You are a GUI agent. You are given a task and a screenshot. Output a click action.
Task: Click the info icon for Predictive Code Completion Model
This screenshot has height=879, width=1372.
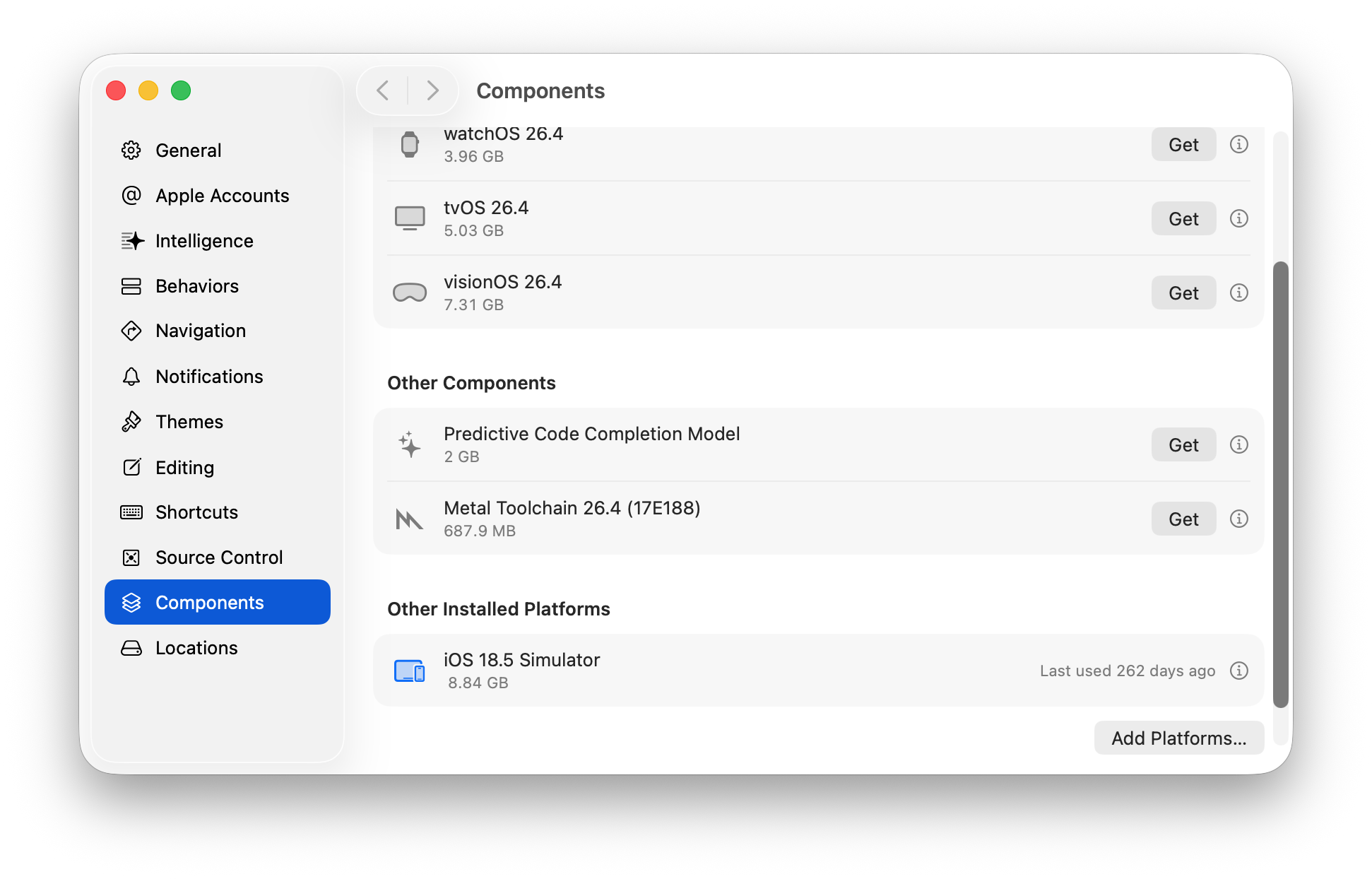click(x=1238, y=444)
